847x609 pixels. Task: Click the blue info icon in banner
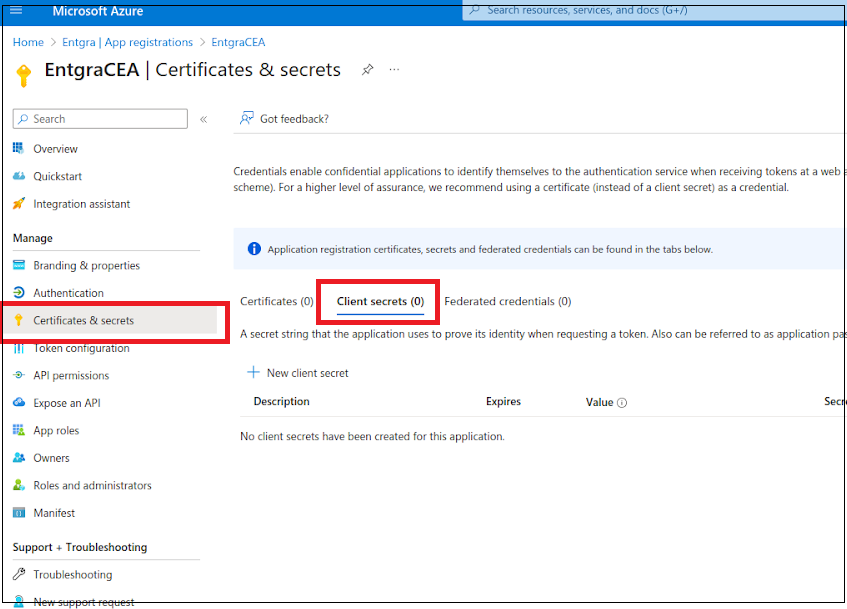[x=254, y=249]
